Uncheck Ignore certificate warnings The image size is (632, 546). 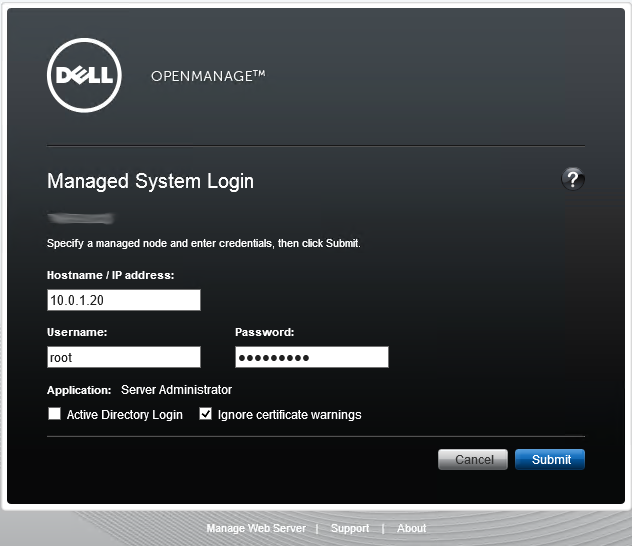(206, 413)
